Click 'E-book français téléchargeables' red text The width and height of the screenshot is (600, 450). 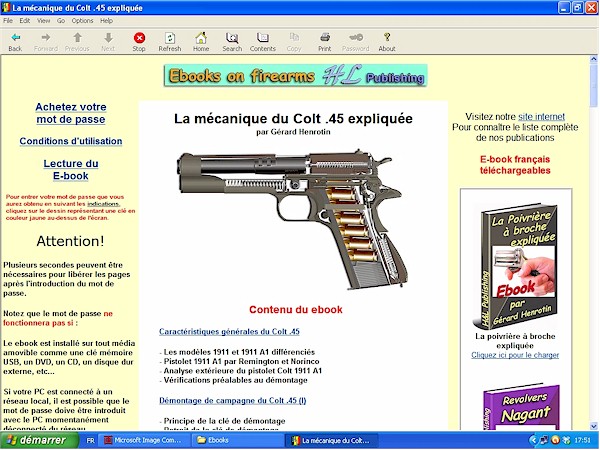[515, 165]
